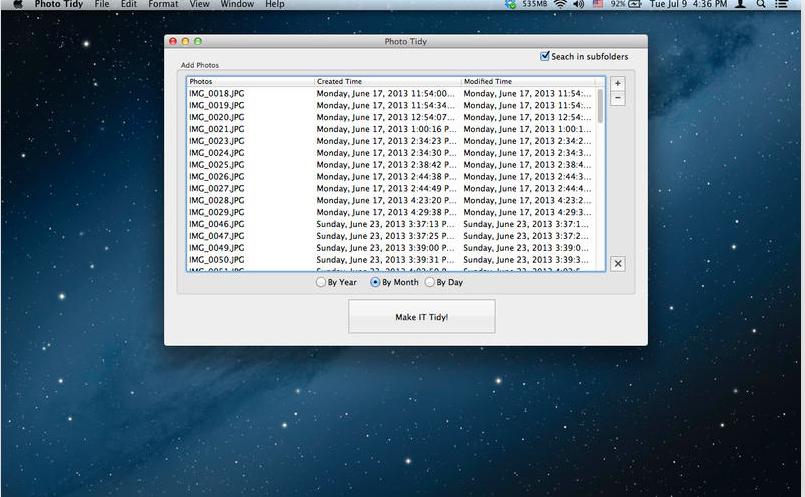Image resolution: width=805 pixels, height=497 pixels.
Task: Select IMG_0020.JPG in the list
Action: coord(217,117)
